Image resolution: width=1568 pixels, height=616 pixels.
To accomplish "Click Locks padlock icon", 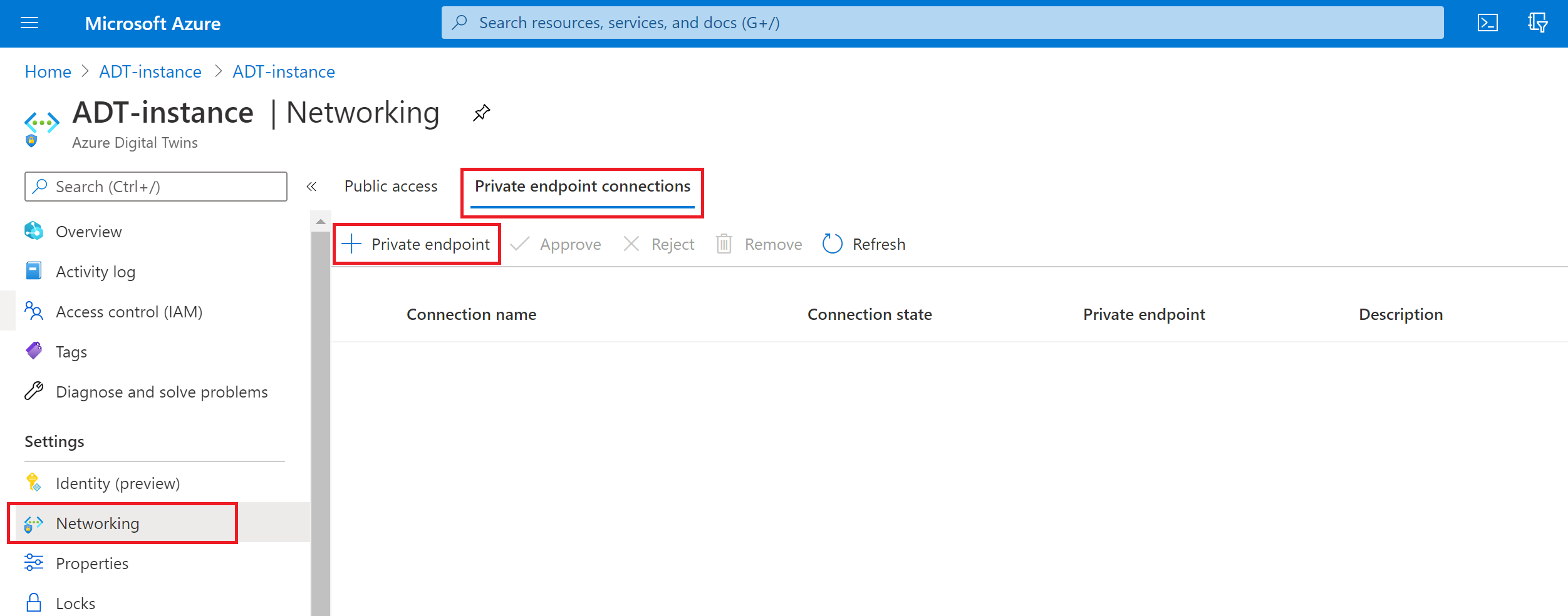I will [x=34, y=603].
